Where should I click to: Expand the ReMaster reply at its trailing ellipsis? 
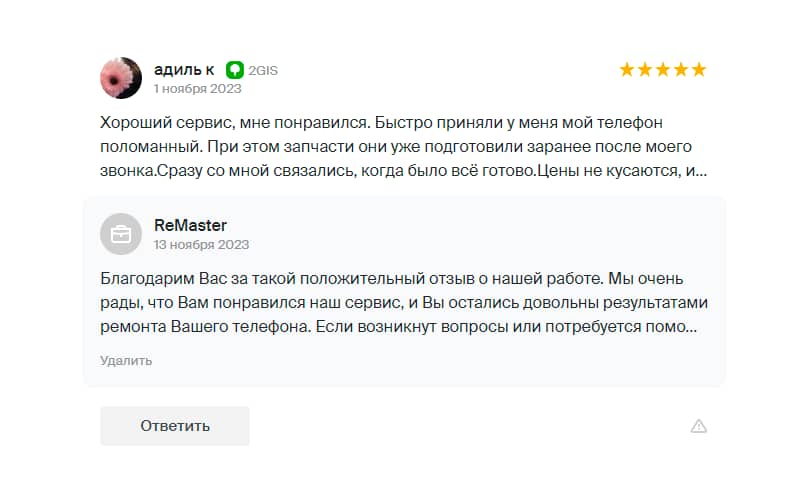[692, 326]
